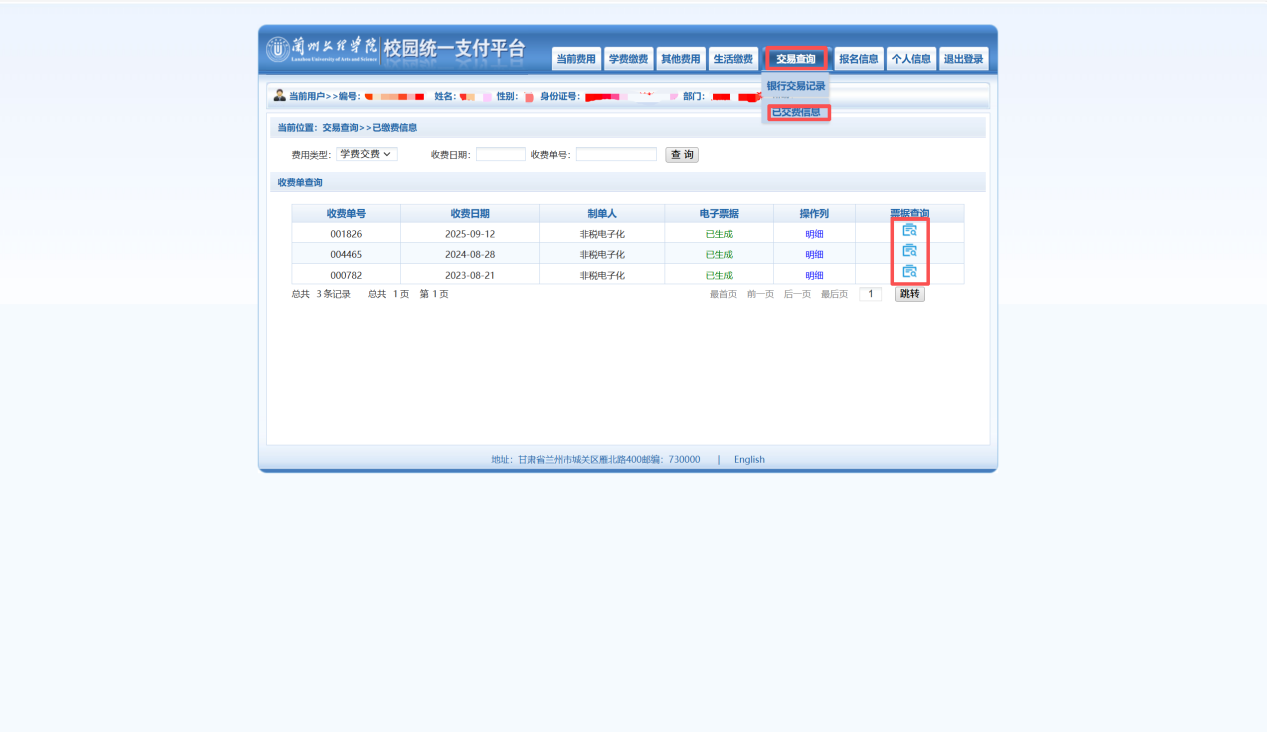Click the 收费日期 input field
The width and height of the screenshot is (1267, 732).
tap(500, 154)
